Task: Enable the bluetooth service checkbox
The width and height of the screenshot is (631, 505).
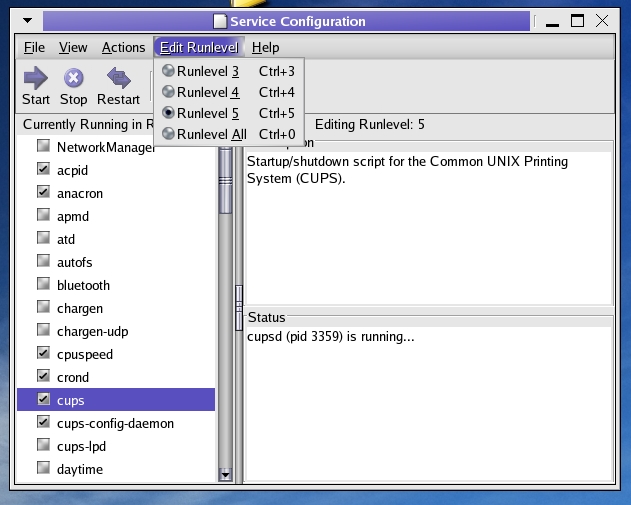Action: (x=43, y=285)
